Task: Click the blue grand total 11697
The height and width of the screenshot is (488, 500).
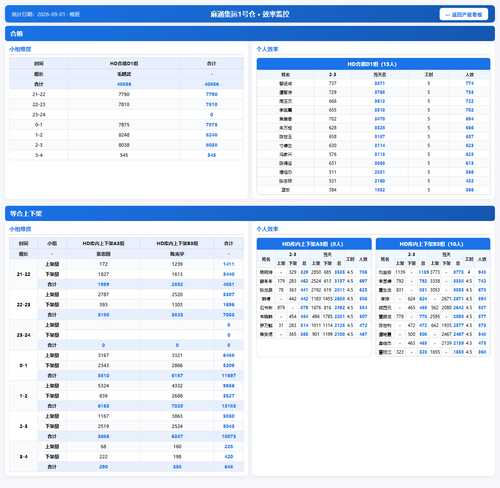Action: (x=228, y=376)
